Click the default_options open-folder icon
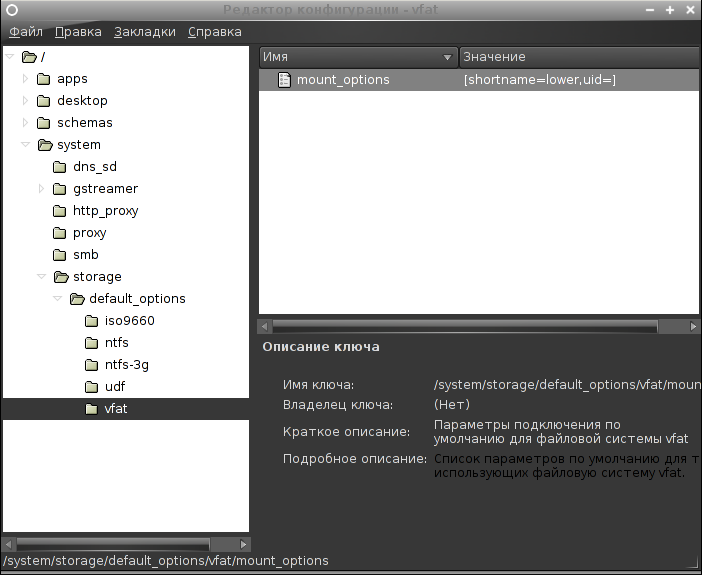The height and width of the screenshot is (575, 702). coord(77,299)
